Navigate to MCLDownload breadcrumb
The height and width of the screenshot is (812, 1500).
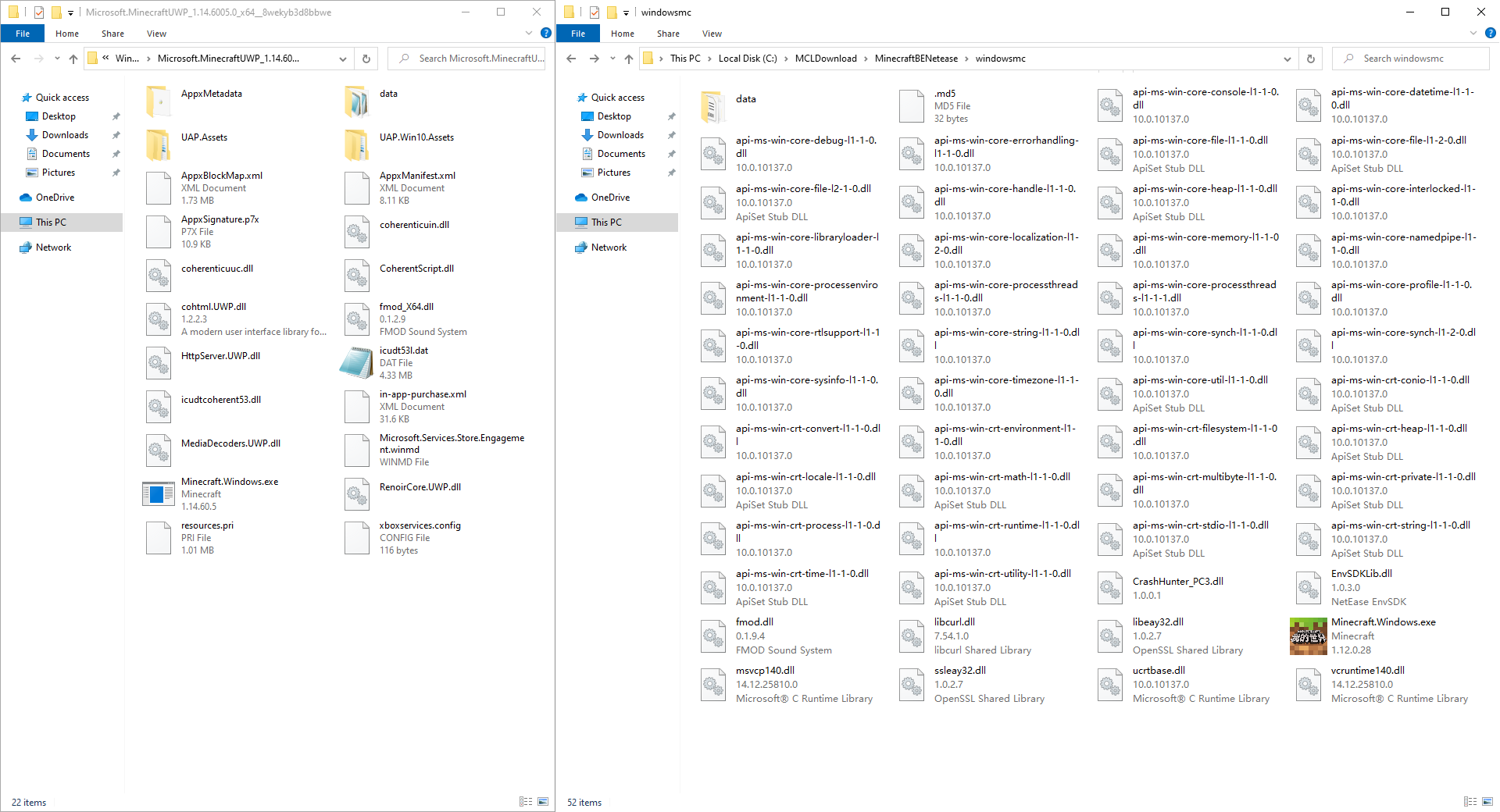click(x=826, y=59)
